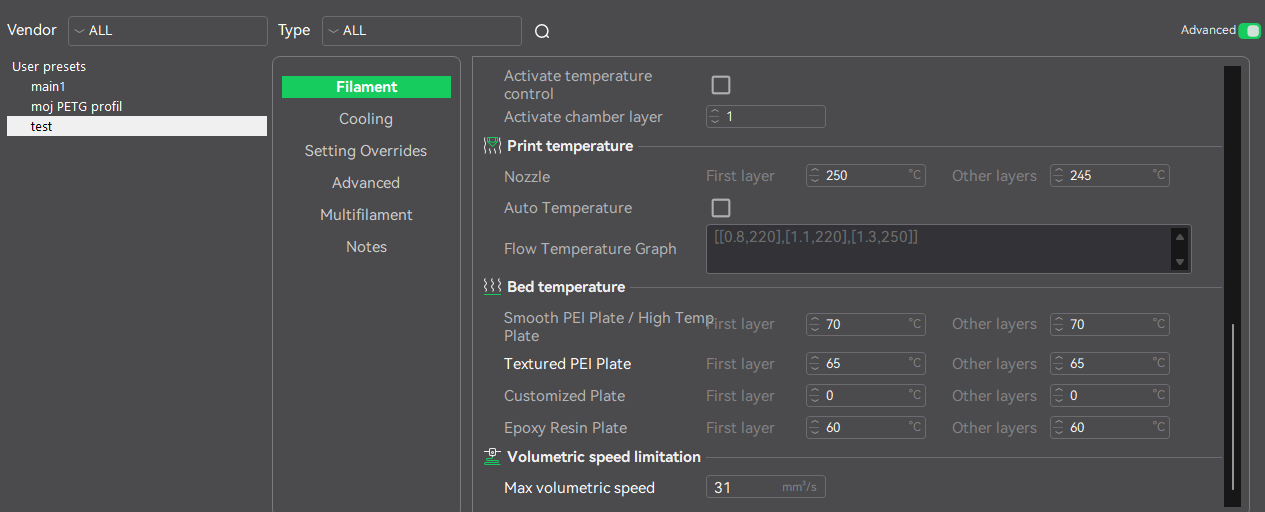
Task: Open the Type dropdown
Action: point(421,31)
